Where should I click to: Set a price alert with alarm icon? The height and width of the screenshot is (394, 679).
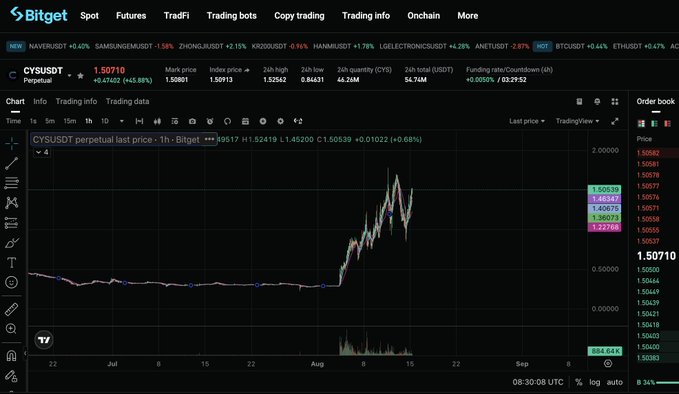pos(210,121)
